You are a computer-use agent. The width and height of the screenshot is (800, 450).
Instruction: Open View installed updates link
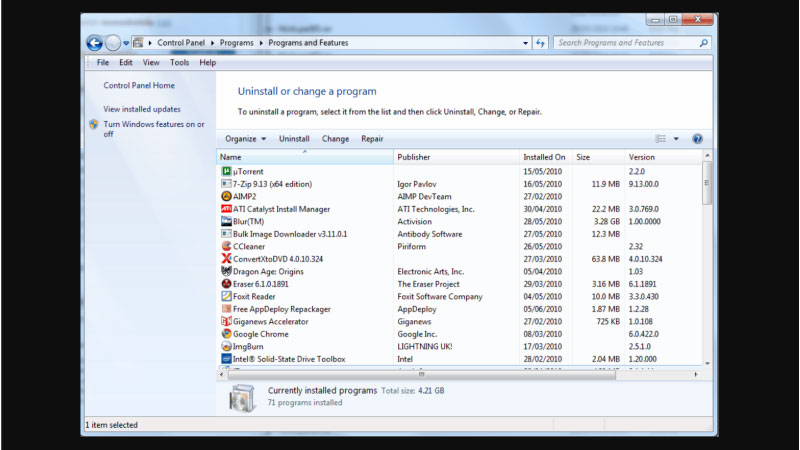142,109
